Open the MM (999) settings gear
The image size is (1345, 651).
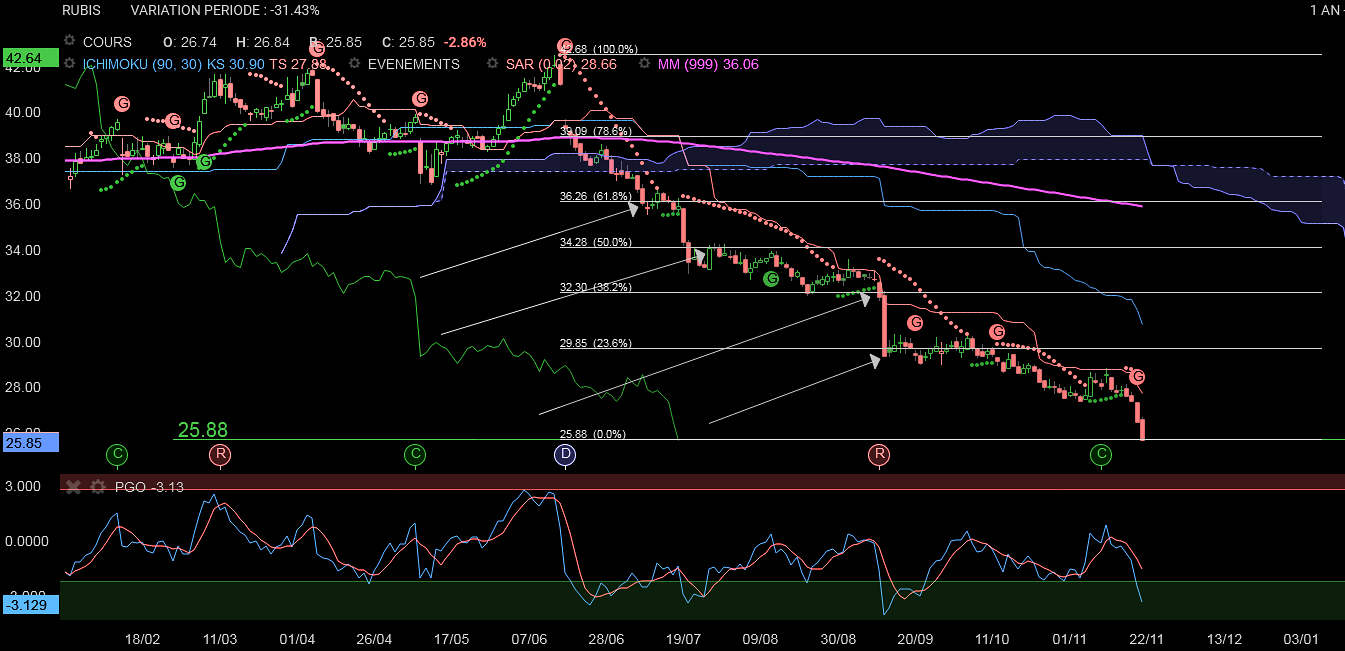pyautogui.click(x=642, y=63)
